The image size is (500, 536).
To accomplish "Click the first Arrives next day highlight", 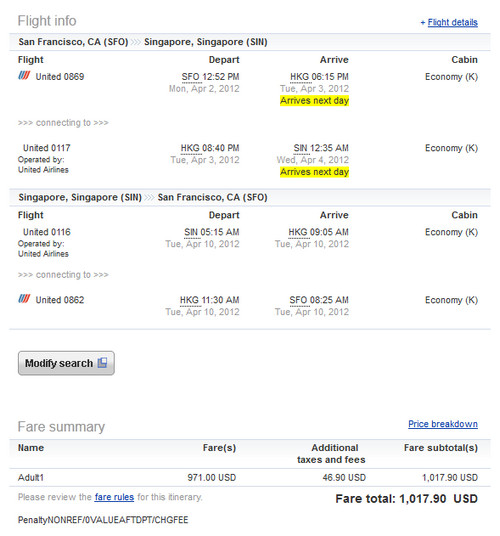I will tap(314, 101).
